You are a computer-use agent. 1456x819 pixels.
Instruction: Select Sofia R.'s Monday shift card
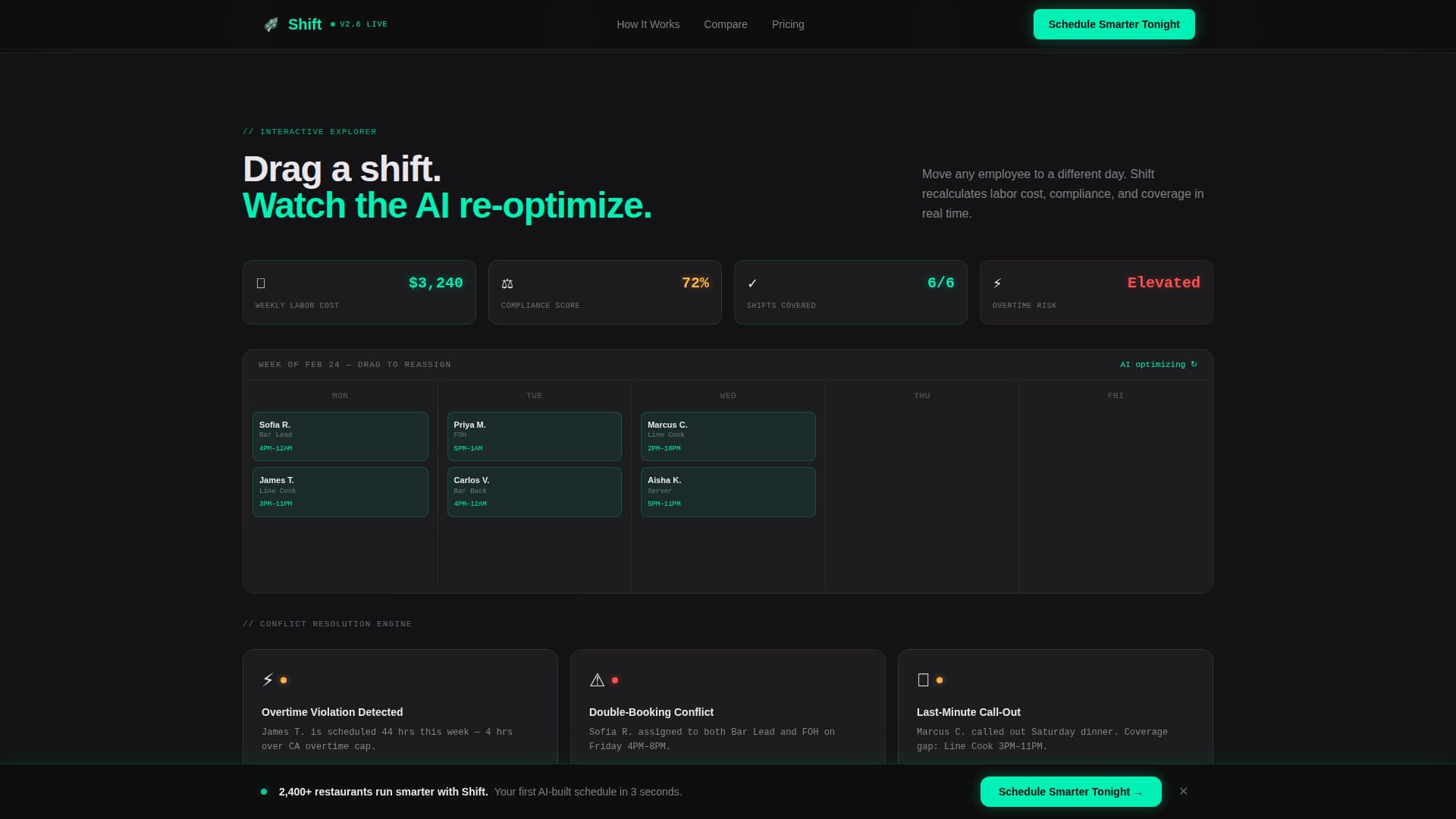340,436
